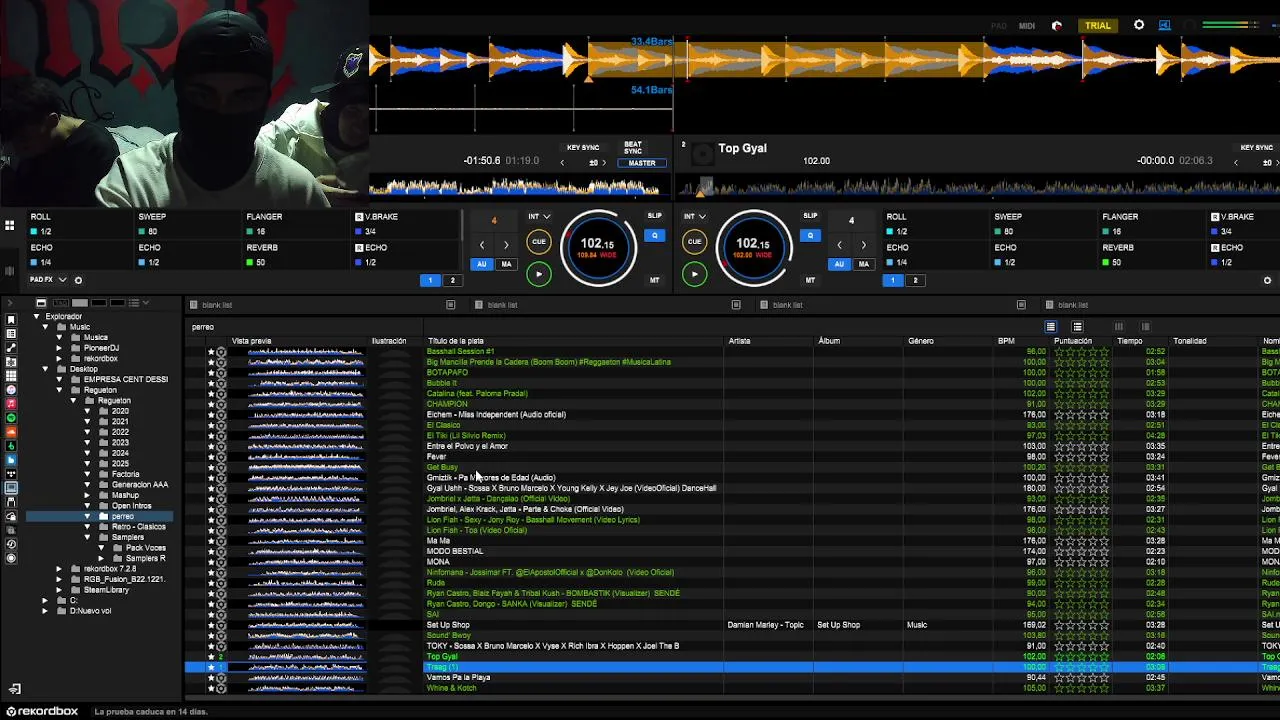Open deck 2 INT dropdown
Screen dimensions: 1280x720
tap(694, 216)
